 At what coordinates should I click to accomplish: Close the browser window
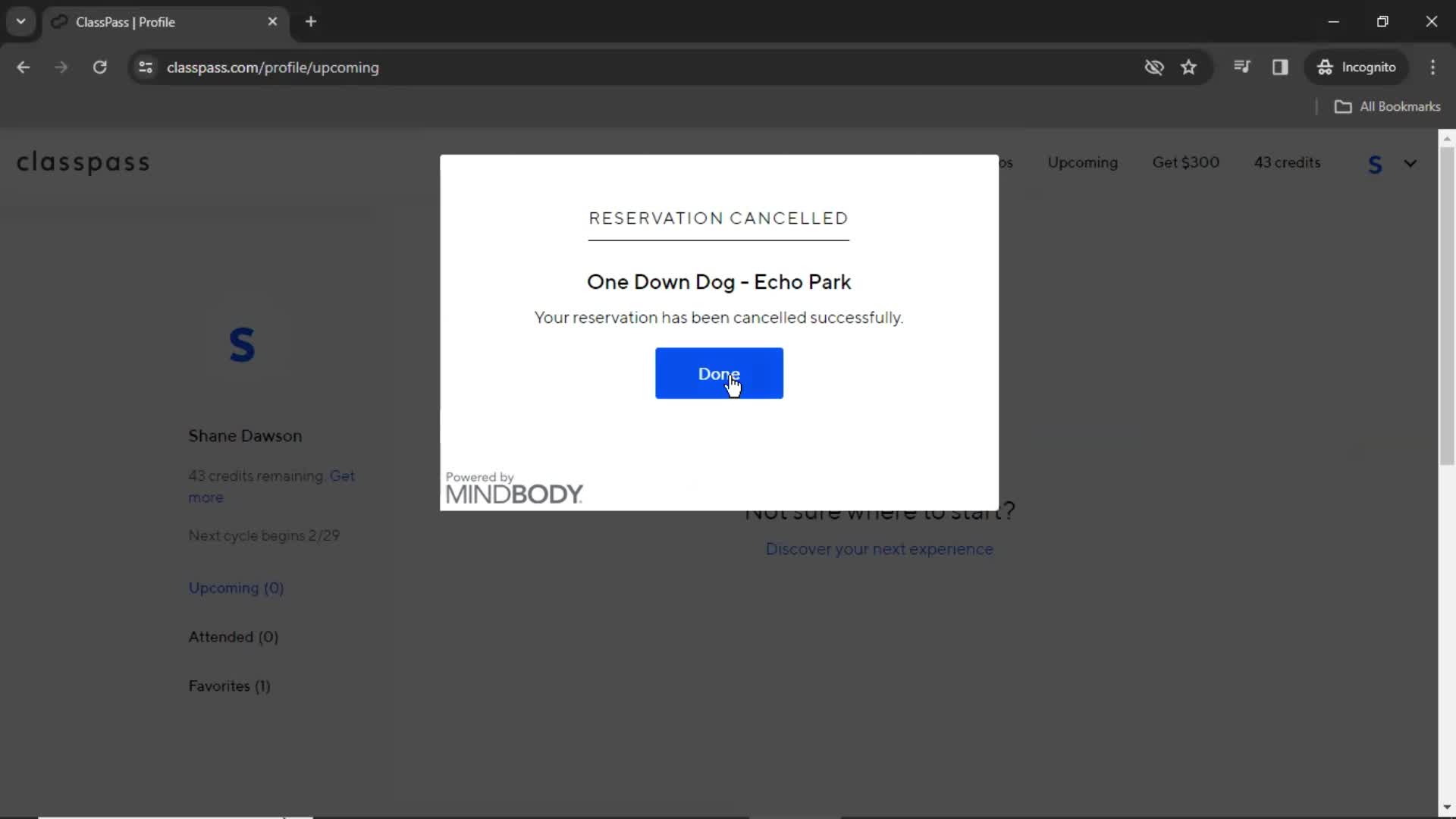point(1431,22)
